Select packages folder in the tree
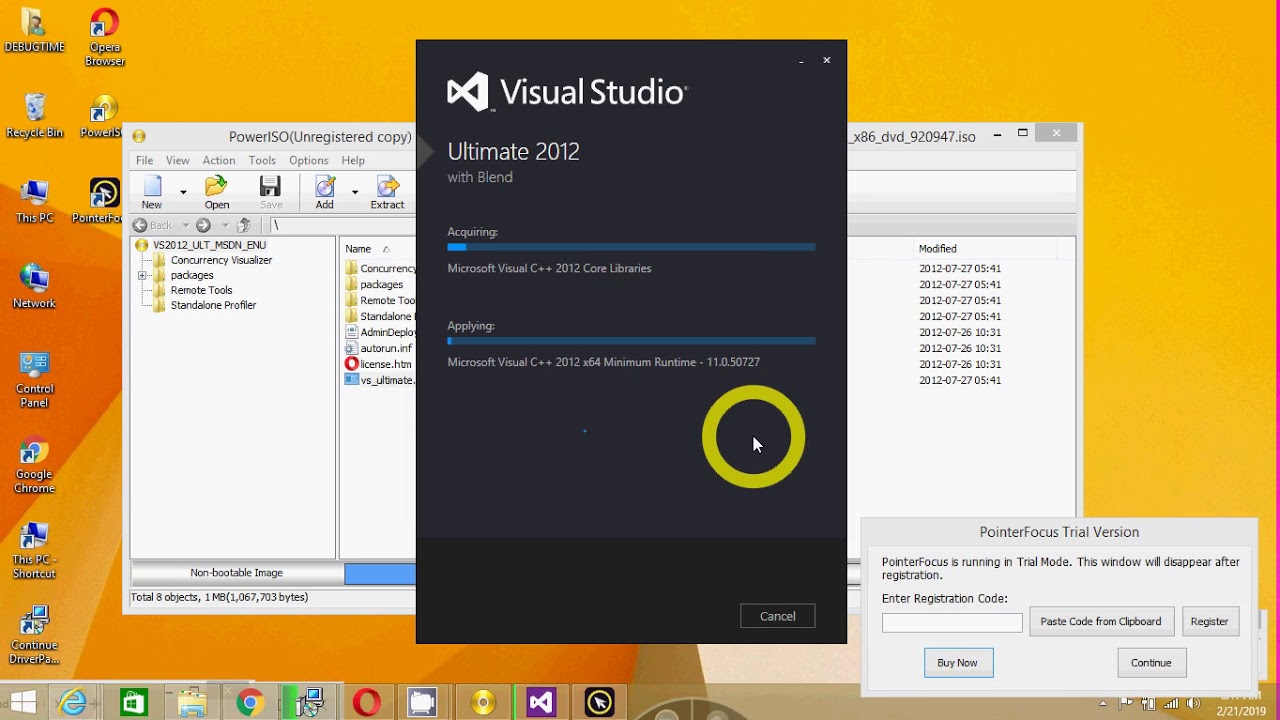The width and height of the screenshot is (1280, 720). (192, 275)
